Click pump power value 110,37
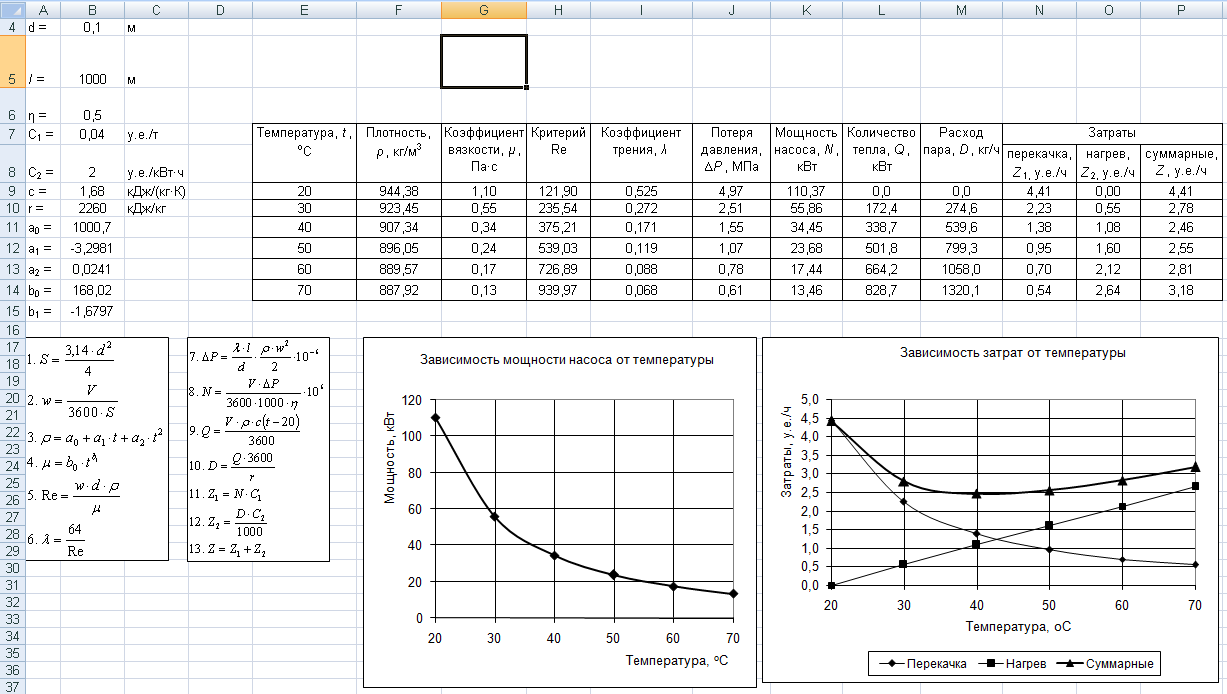The image size is (1227, 694). 805,190
